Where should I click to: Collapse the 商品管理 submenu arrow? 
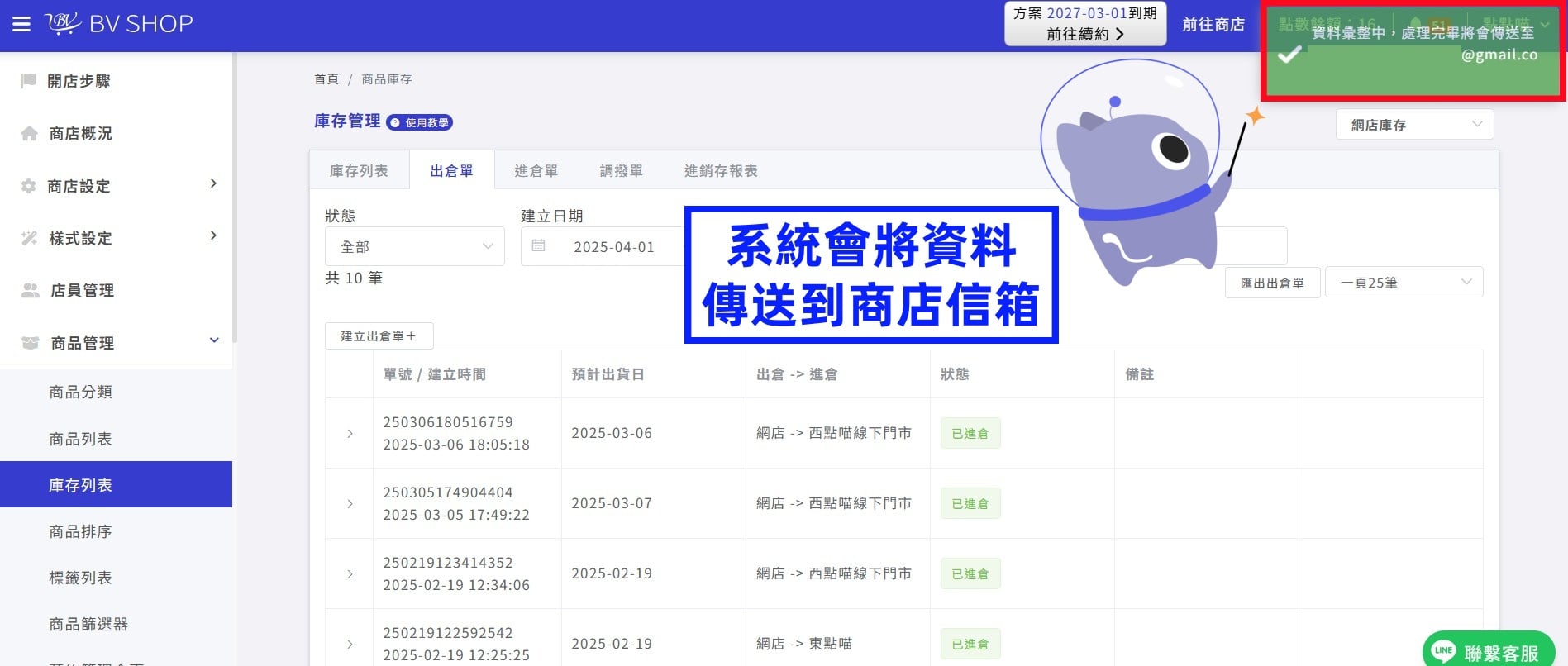coord(214,340)
